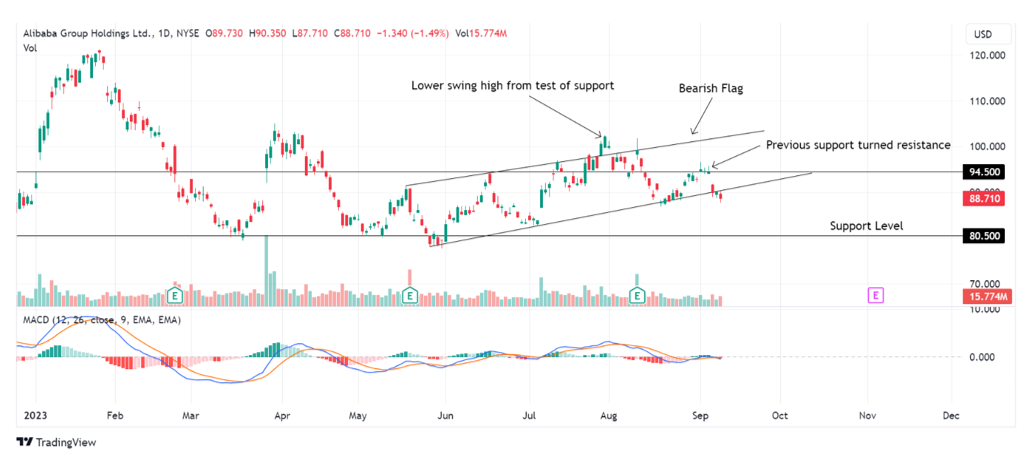Open the TradingView logo link
1036x463 pixels.
point(57,442)
